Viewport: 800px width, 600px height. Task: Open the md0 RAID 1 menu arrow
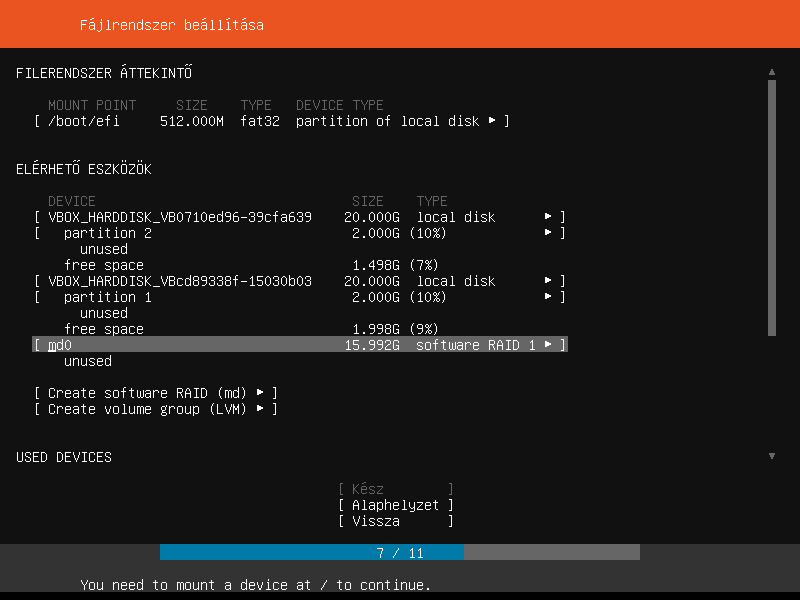[548, 345]
